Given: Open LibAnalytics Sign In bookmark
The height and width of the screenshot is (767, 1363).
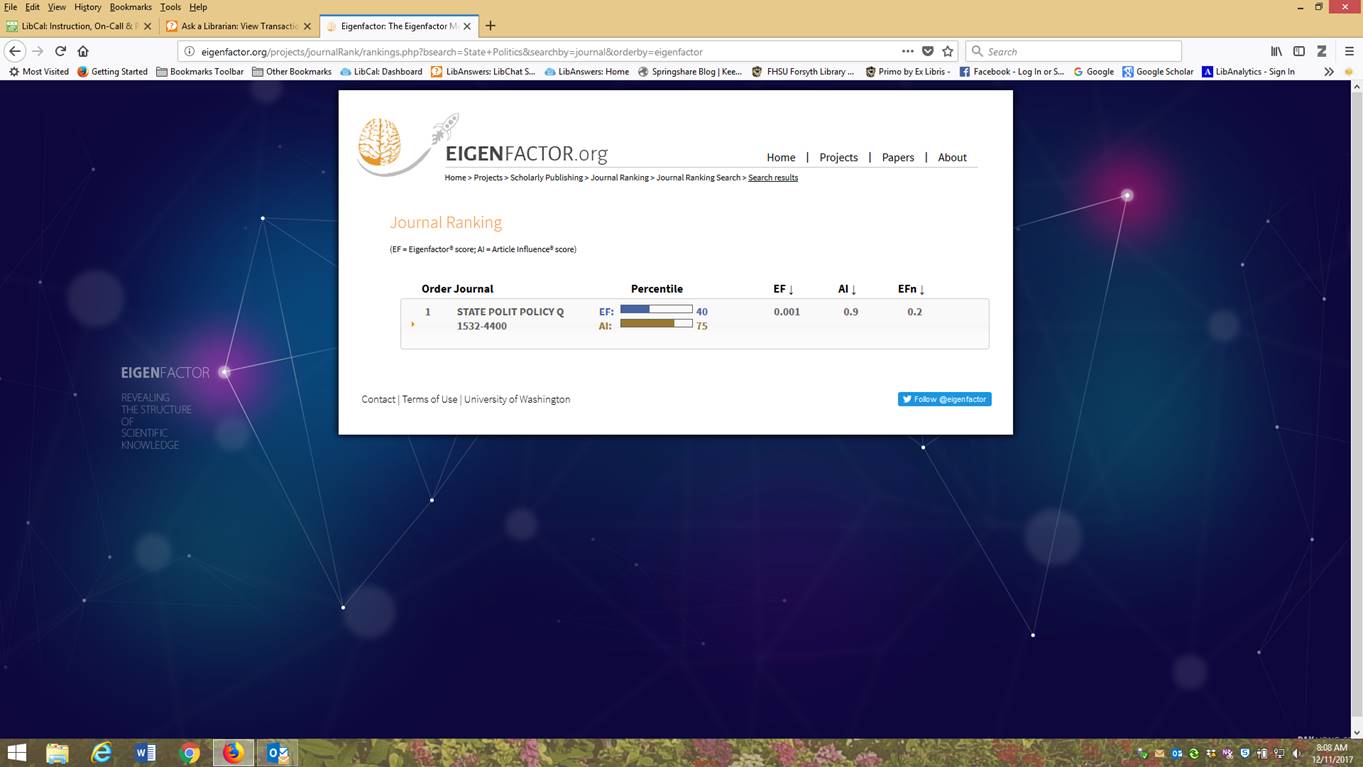Looking at the screenshot, I should [x=1248, y=72].
